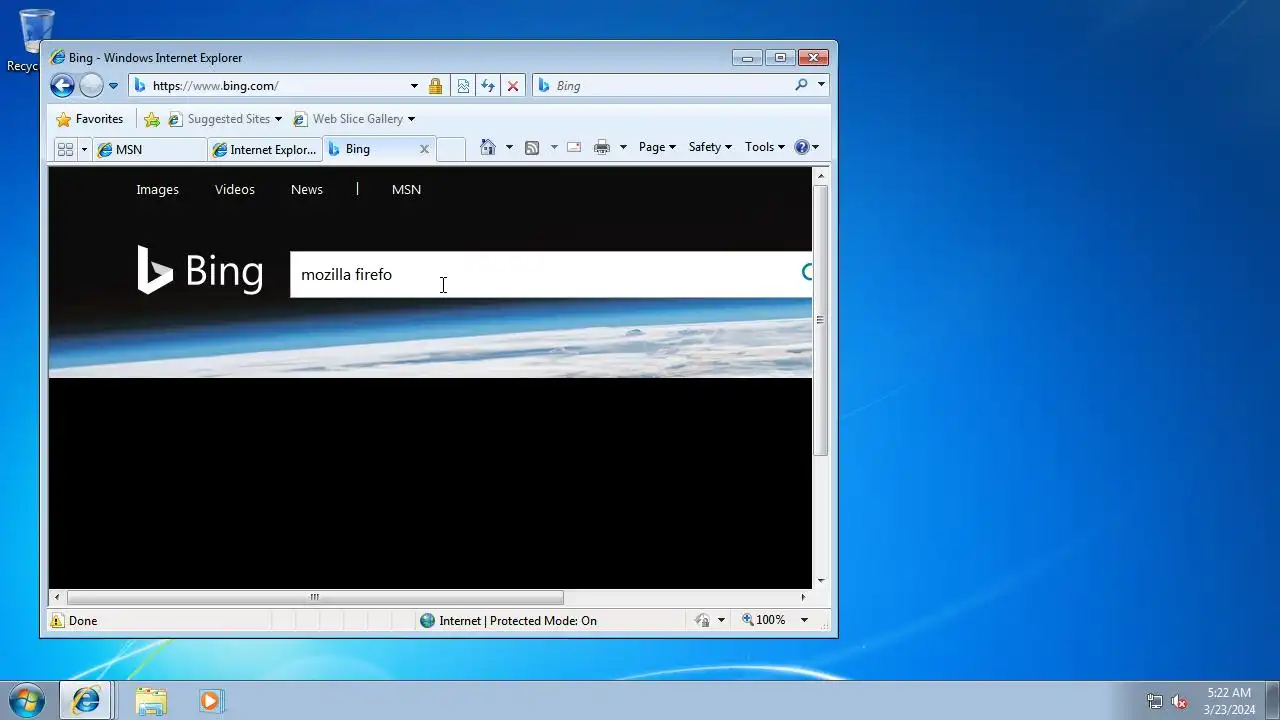Launch Windows Media Player from taskbar
The image size is (1280, 720).
click(x=210, y=701)
